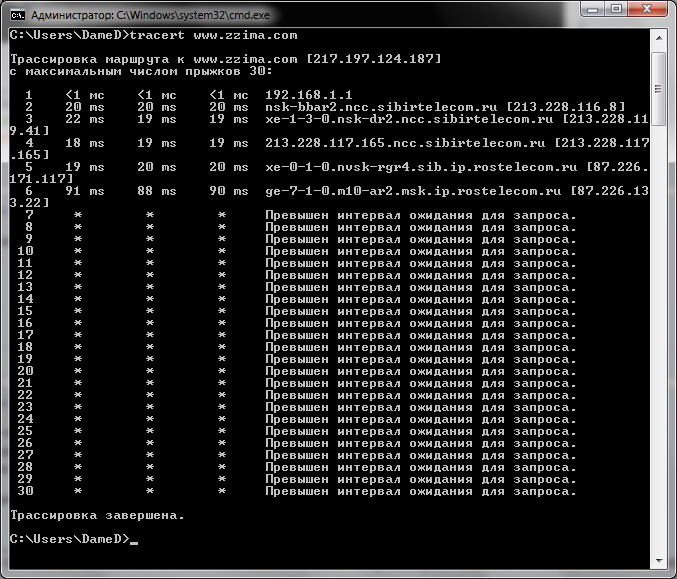Click the hop number 20
The width and height of the screenshot is (677, 579).
(25, 371)
